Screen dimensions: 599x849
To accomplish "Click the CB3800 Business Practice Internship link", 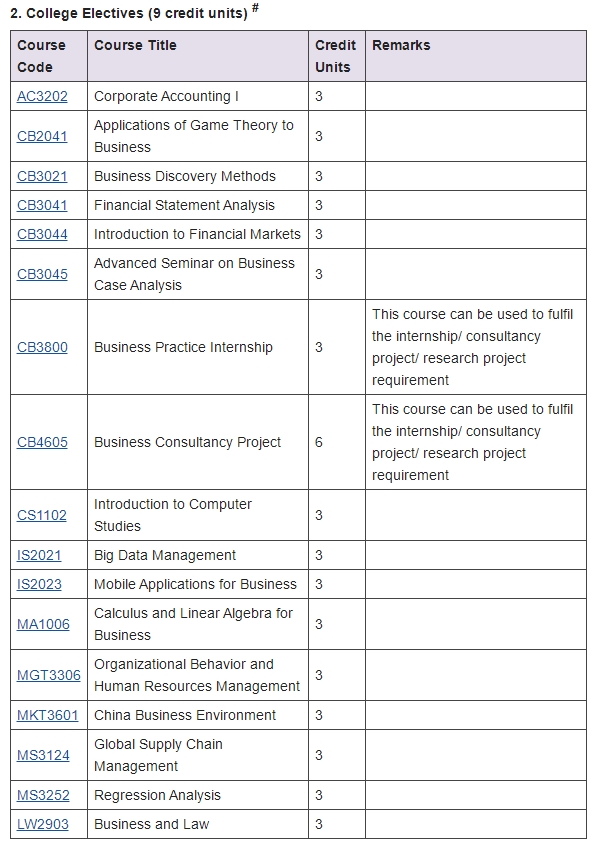I will [42, 347].
